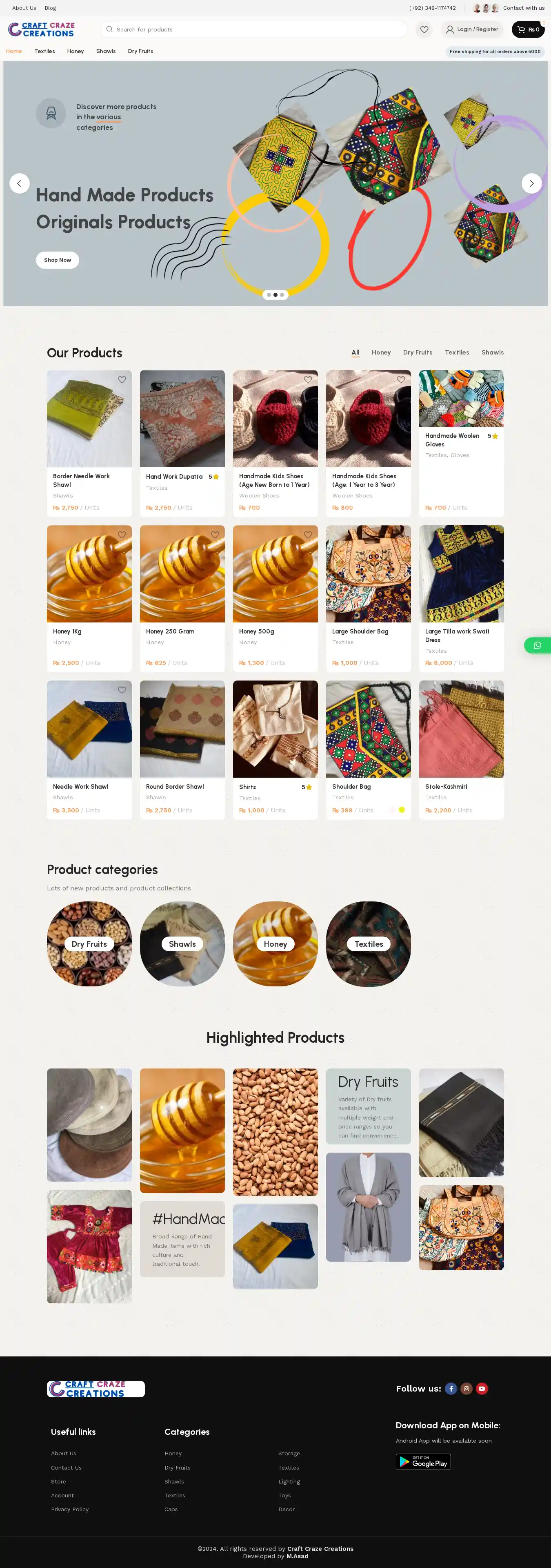The width and height of the screenshot is (551, 1568).
Task: Go to previous banner slide arrow
Action: coord(20,183)
